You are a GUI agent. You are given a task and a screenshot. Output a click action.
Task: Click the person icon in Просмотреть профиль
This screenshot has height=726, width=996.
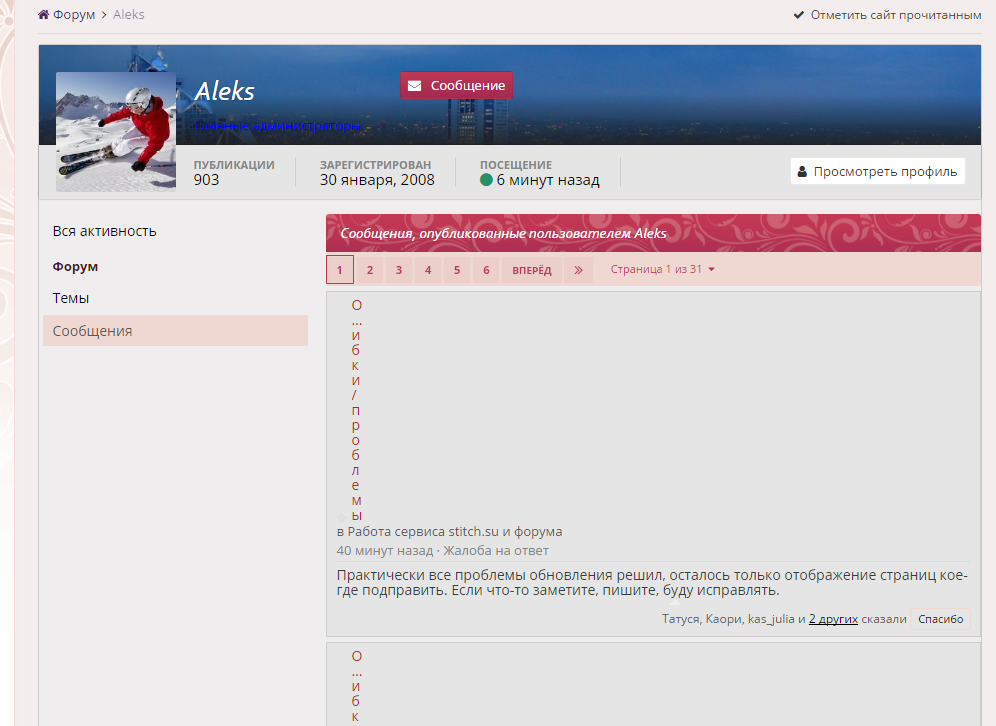802,171
